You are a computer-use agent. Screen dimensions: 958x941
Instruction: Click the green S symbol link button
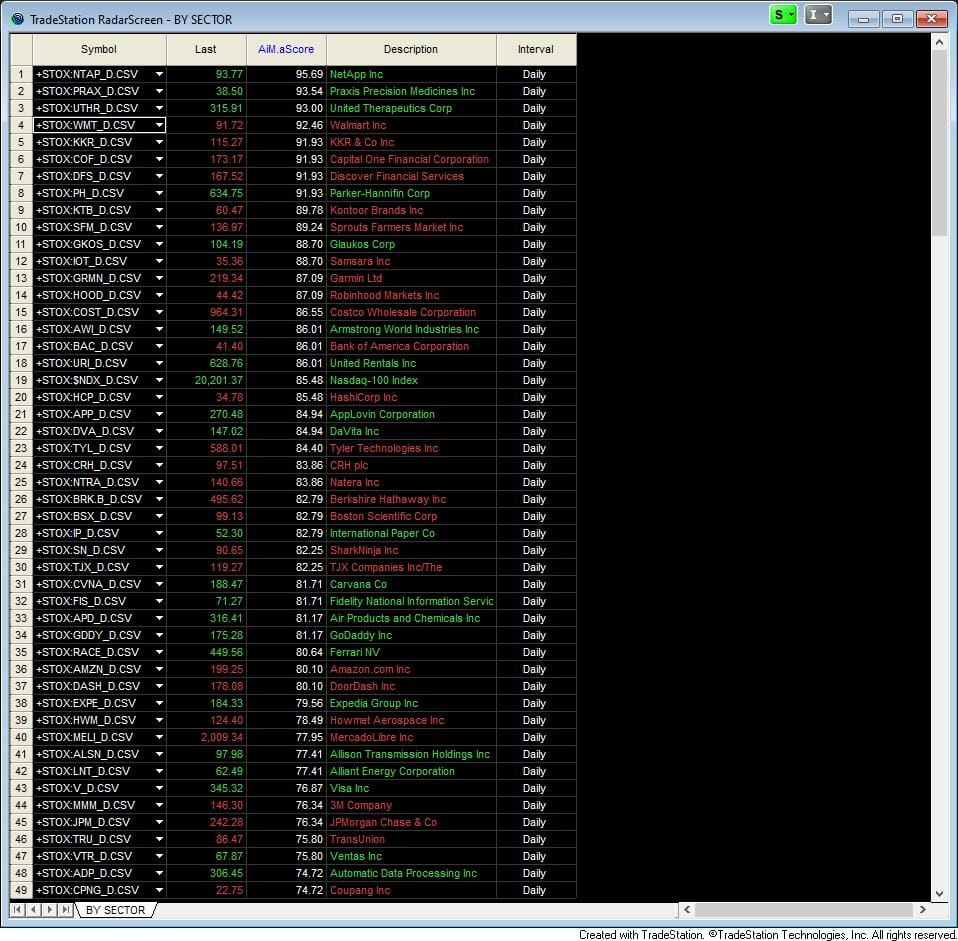(783, 15)
